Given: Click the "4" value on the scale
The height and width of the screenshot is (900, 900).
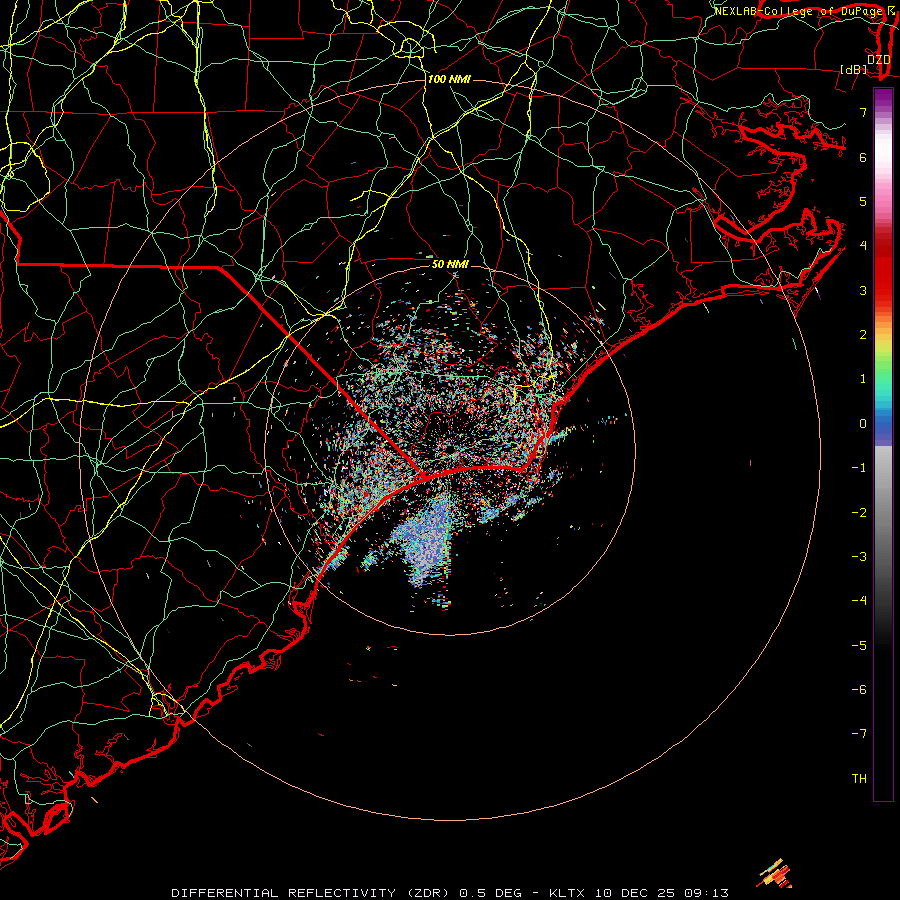Looking at the screenshot, I should click(x=863, y=246).
